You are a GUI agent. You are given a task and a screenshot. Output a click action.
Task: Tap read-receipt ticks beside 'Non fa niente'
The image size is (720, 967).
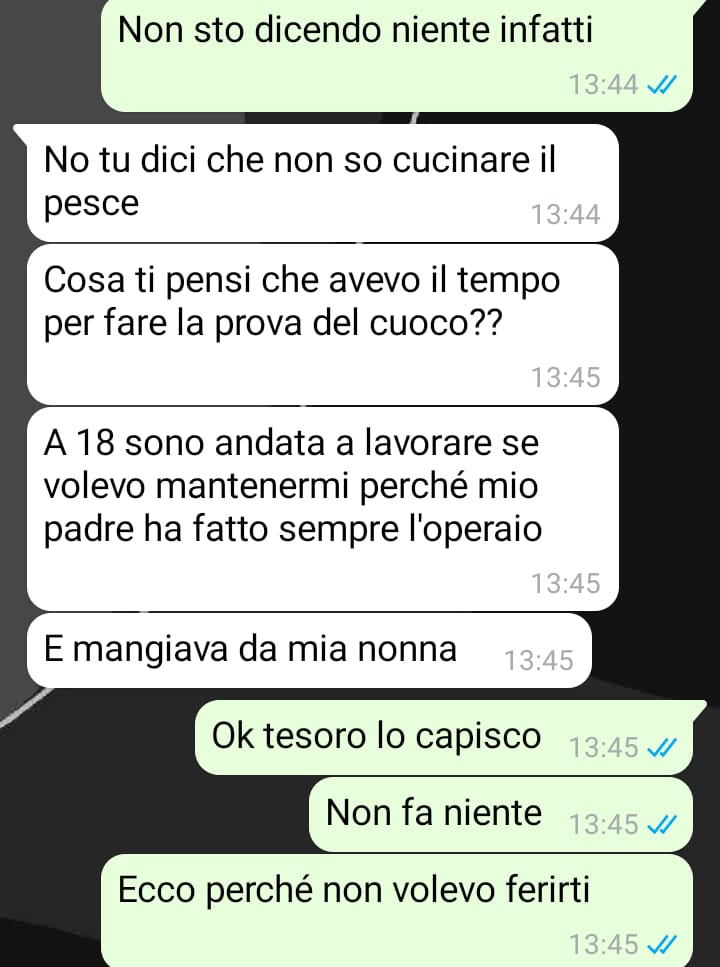coord(661,824)
